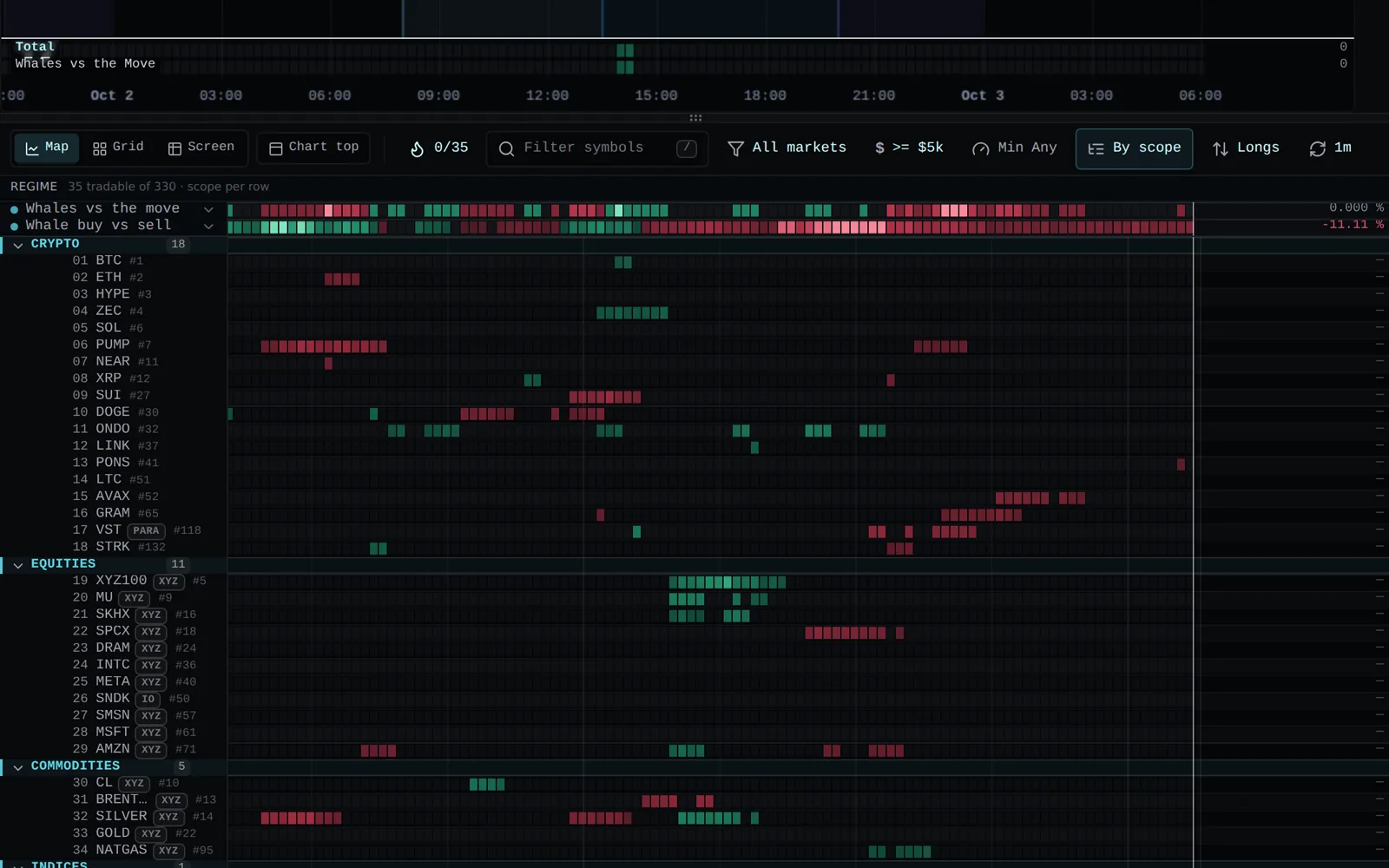Viewport: 1389px width, 868px height.
Task: Click the -11.11 % value
Action: tap(1353, 225)
